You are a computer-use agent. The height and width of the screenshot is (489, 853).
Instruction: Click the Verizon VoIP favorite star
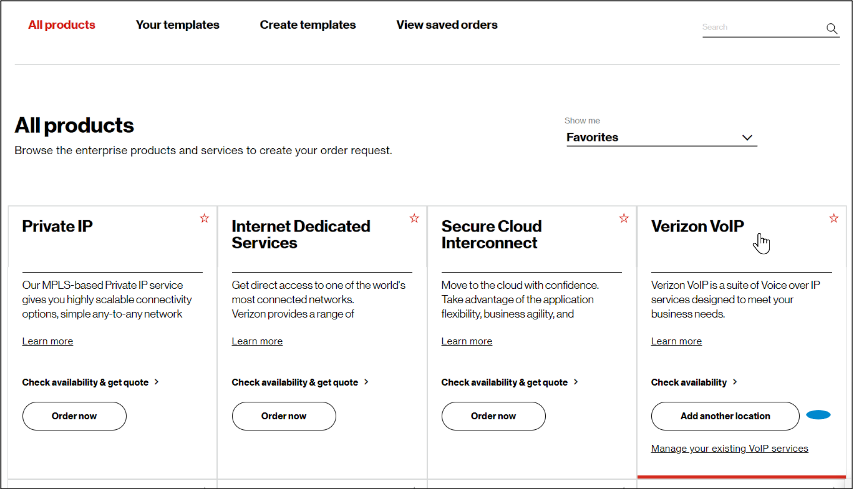[834, 218]
